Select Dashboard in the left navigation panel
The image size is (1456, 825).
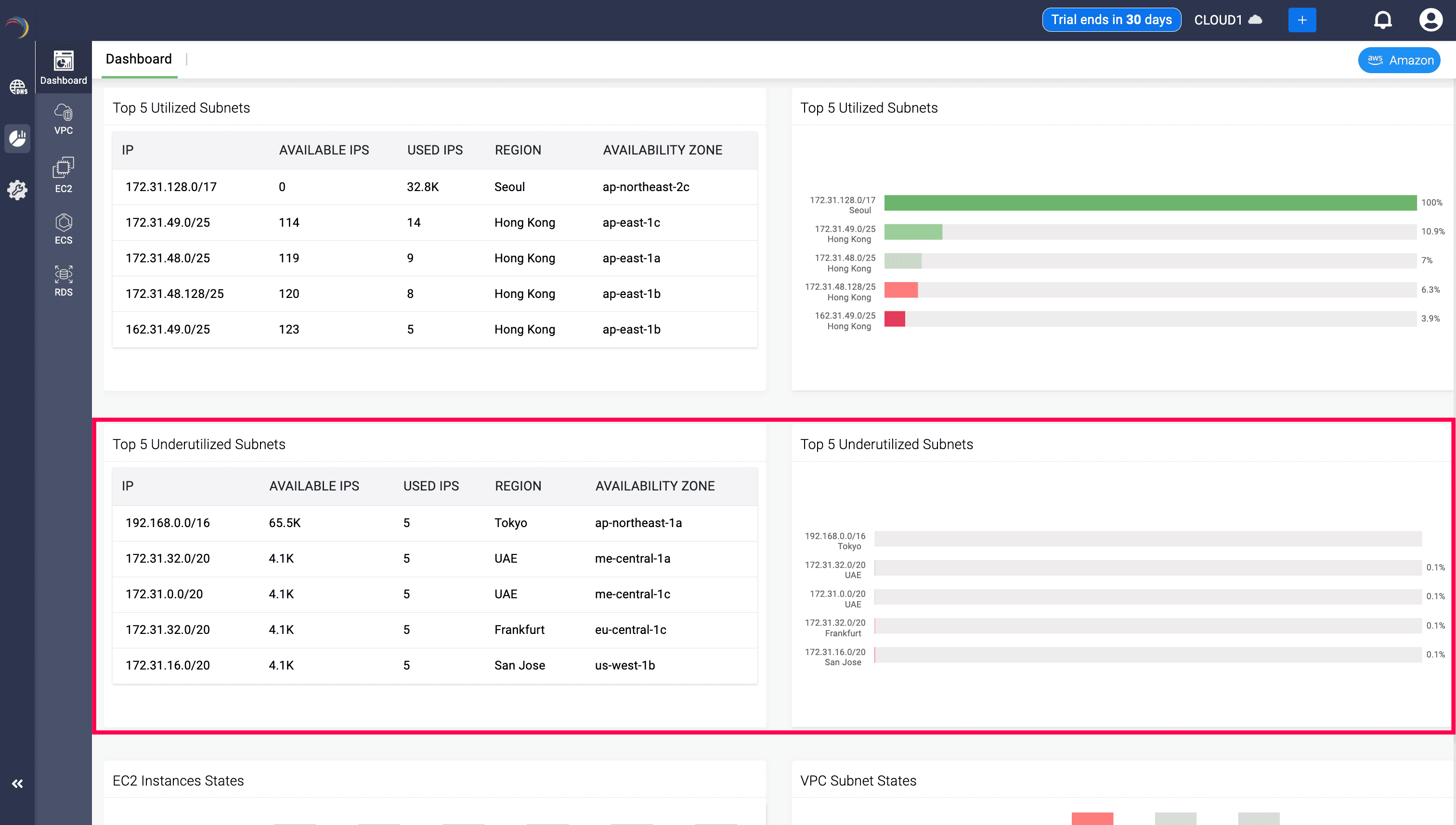pyautogui.click(x=63, y=67)
